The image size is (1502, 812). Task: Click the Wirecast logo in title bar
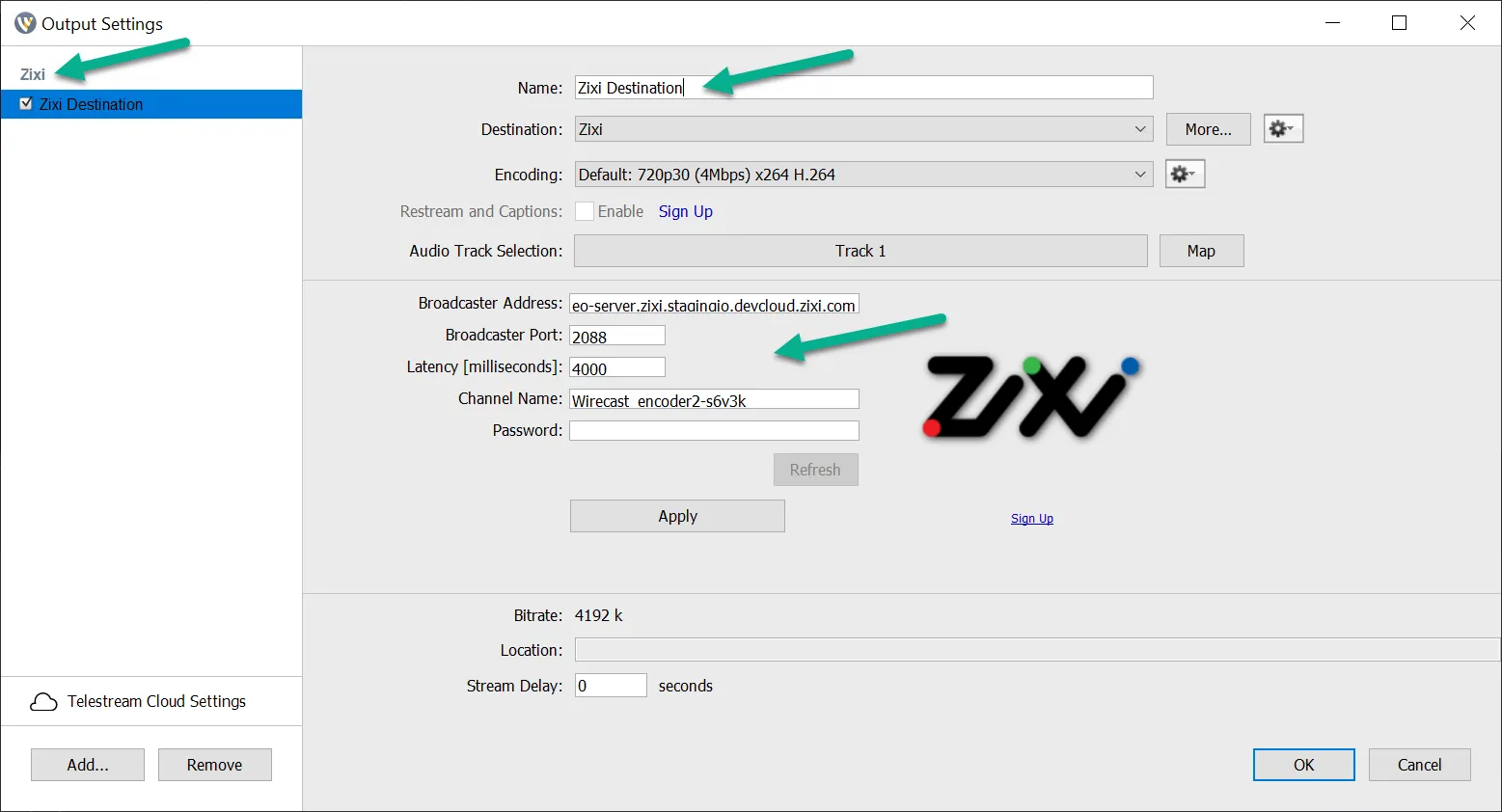[24, 23]
